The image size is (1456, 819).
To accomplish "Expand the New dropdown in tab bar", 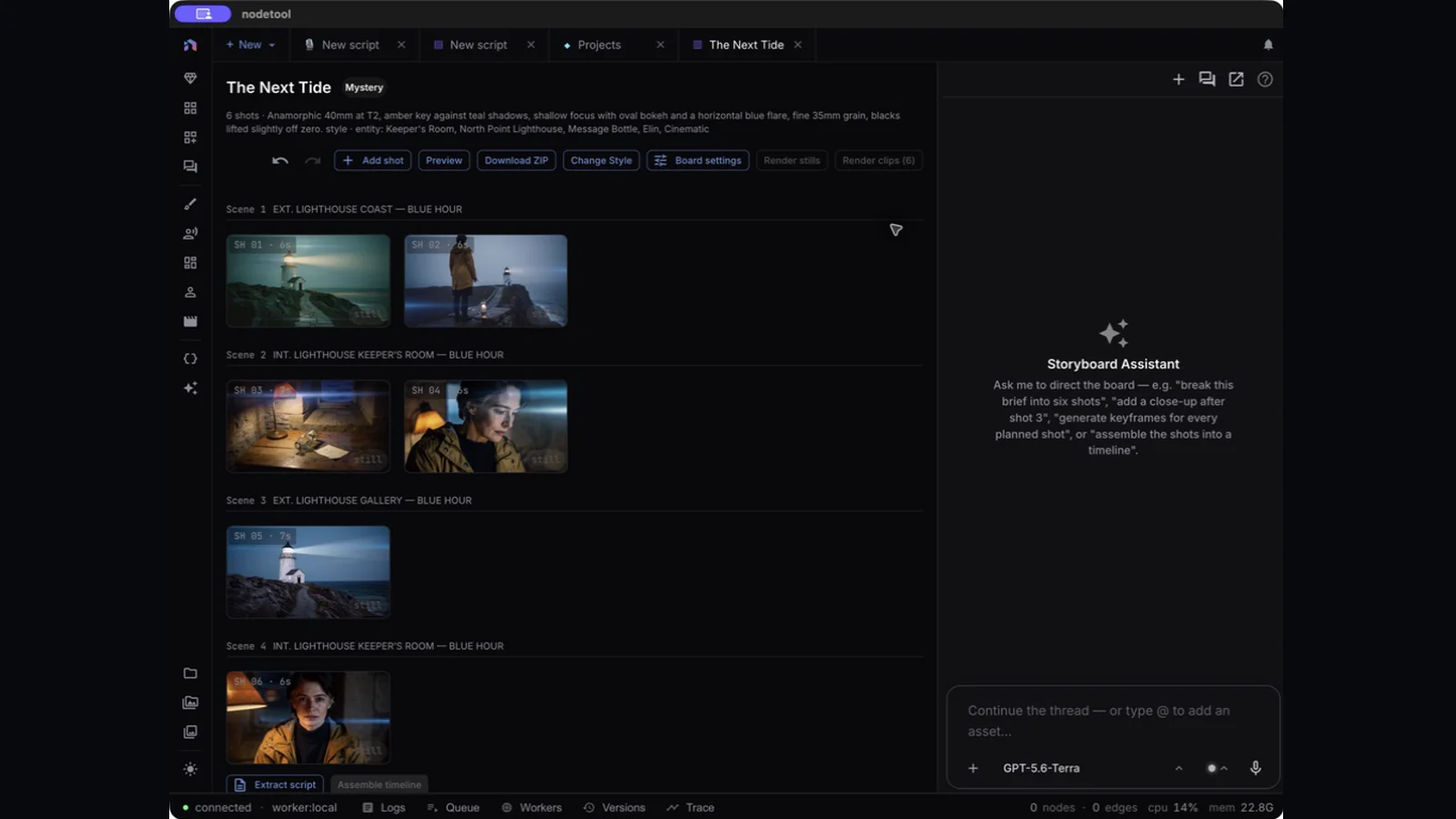I will [x=251, y=45].
